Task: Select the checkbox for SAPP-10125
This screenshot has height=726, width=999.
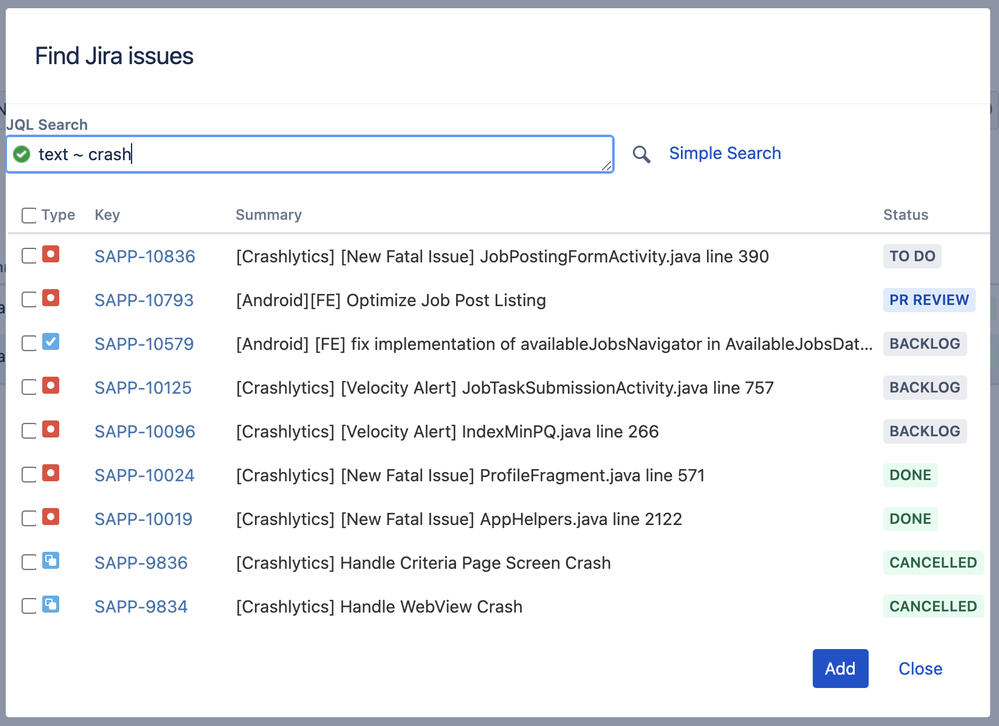Action: click(x=29, y=387)
